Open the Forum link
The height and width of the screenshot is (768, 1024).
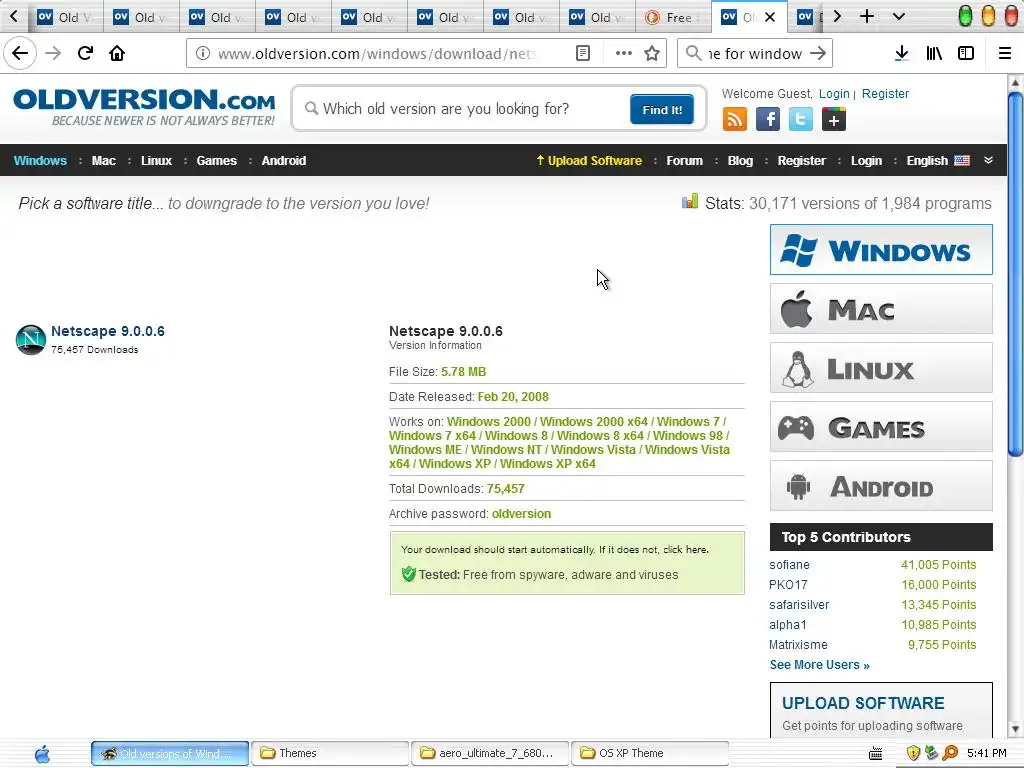click(684, 161)
